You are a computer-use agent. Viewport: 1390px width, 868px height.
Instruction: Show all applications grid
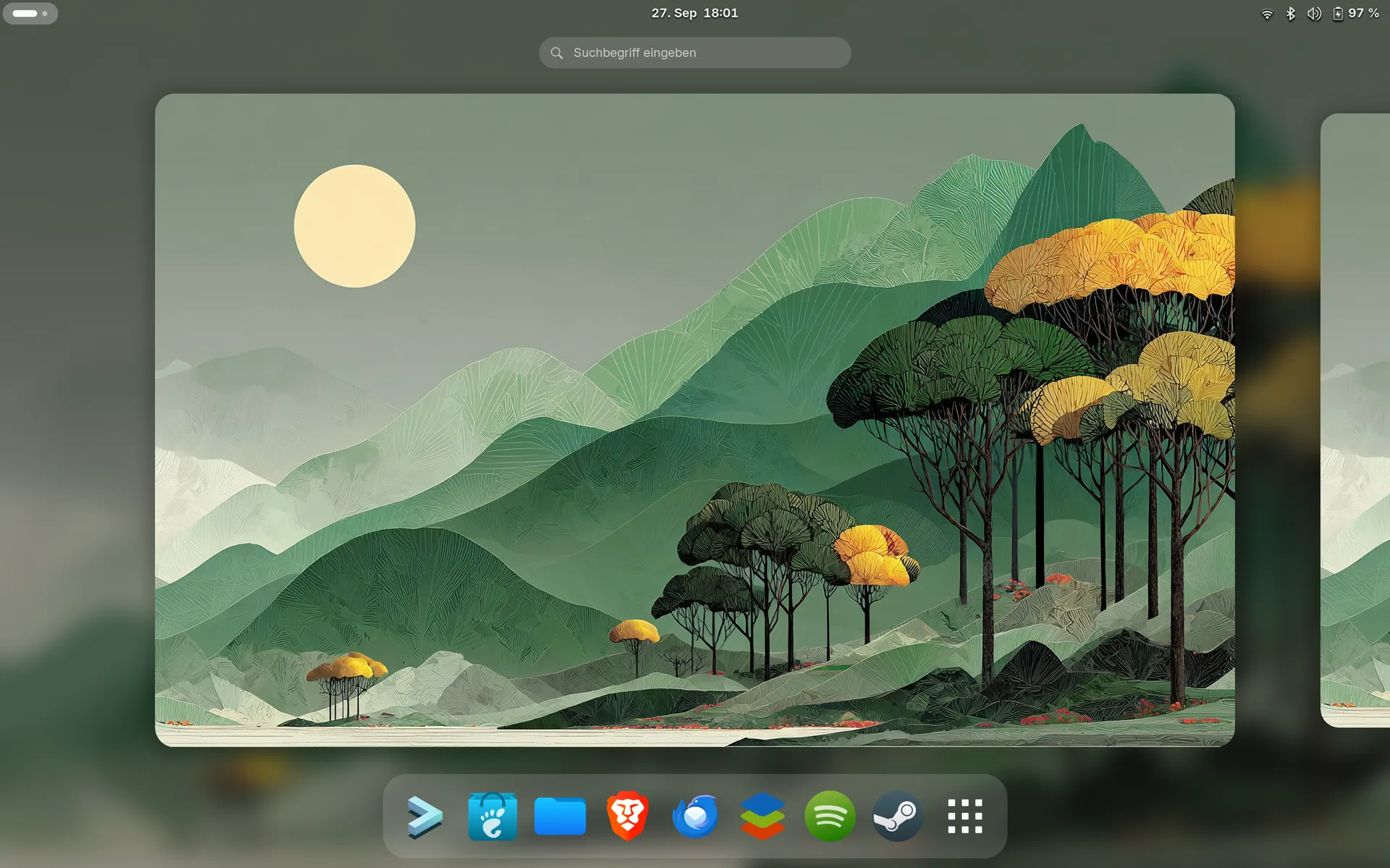click(x=965, y=817)
